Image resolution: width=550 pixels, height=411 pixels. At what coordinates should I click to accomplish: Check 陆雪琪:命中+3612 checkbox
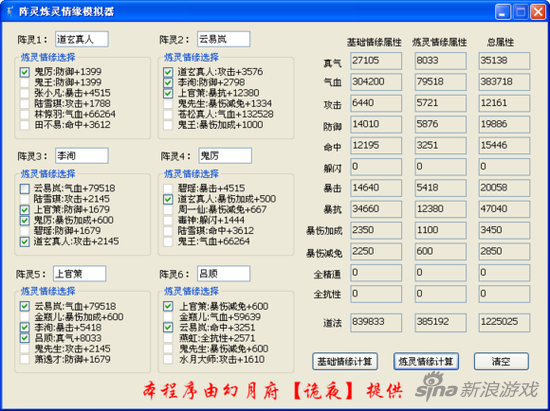(x=168, y=231)
